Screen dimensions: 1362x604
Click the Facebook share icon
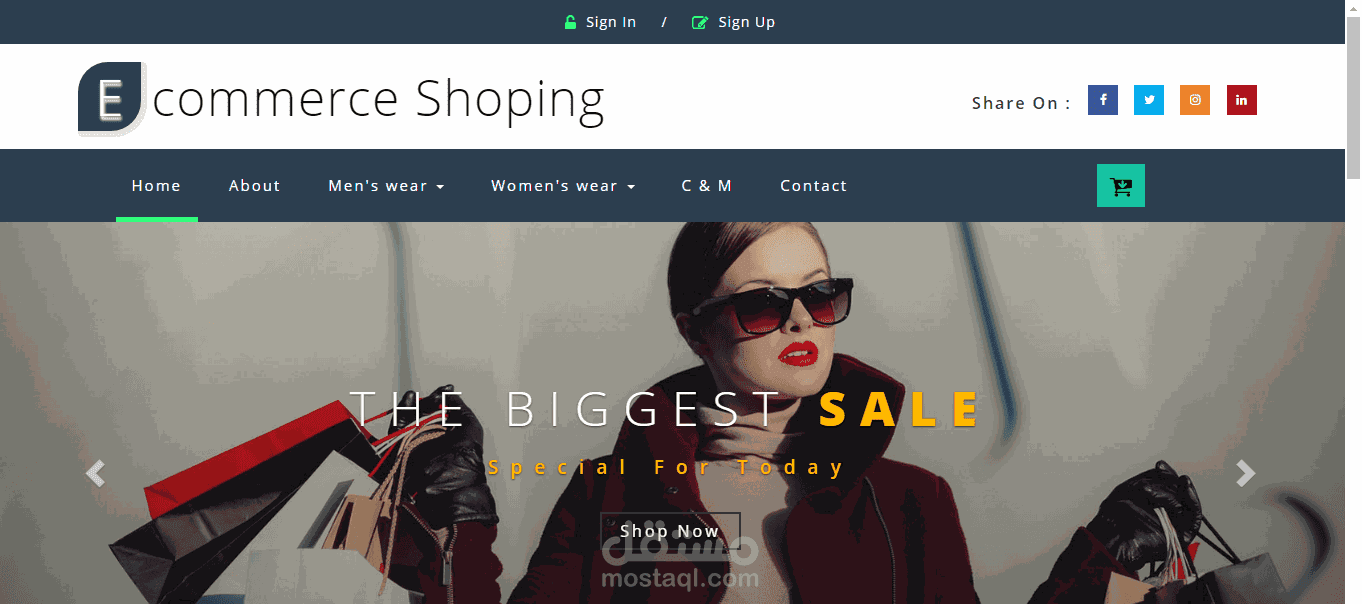(1103, 100)
